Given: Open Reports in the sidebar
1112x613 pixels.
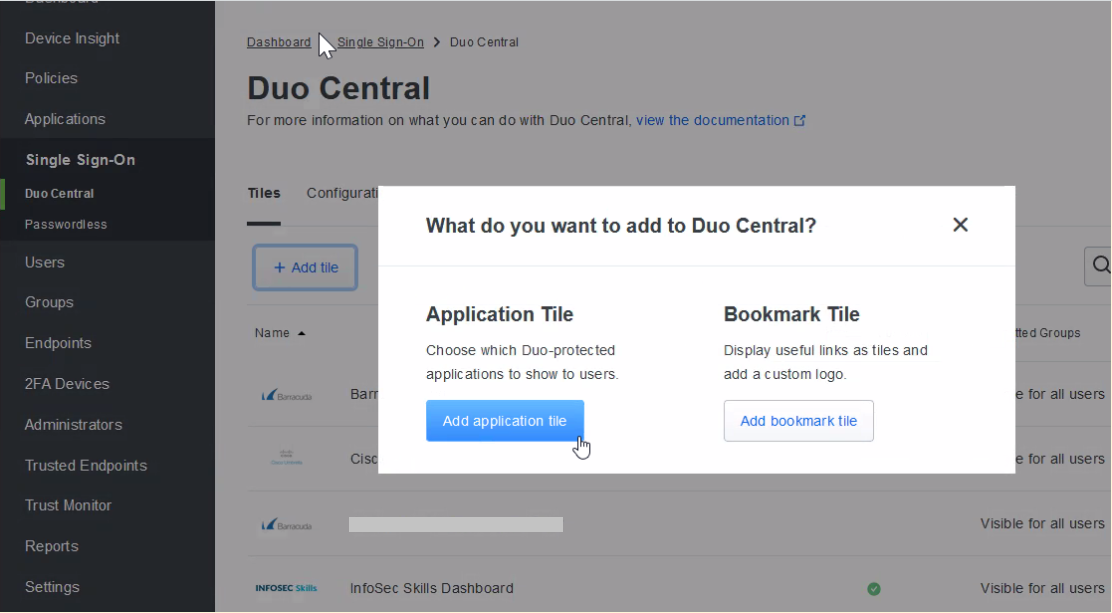Looking at the screenshot, I should 51,546.
